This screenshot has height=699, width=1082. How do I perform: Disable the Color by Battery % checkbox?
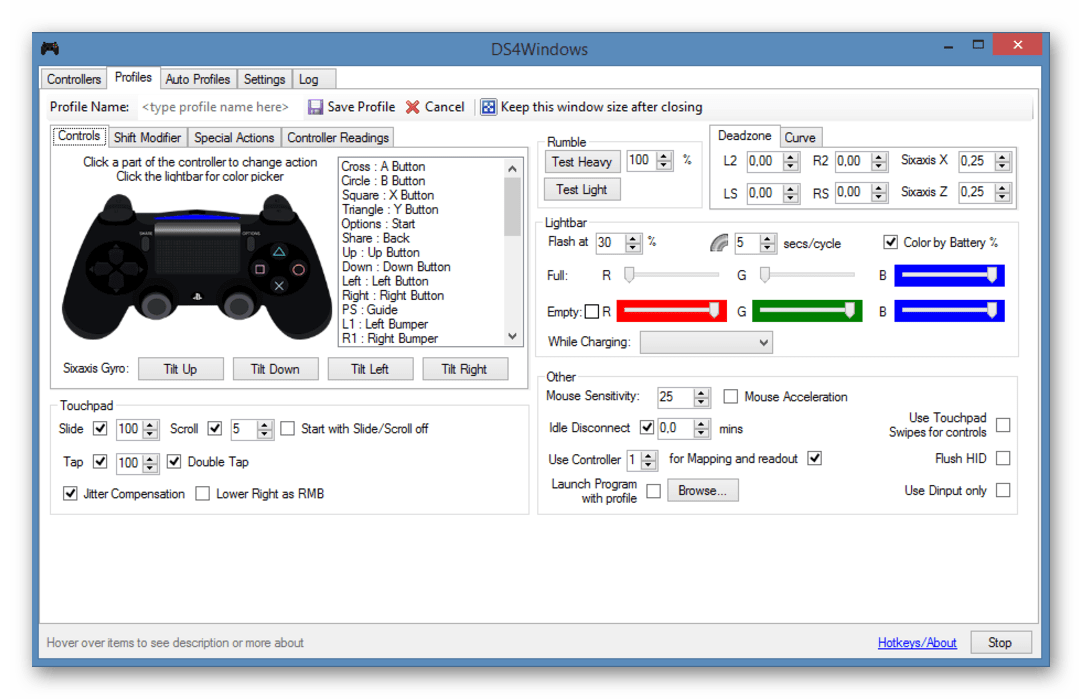[890, 242]
